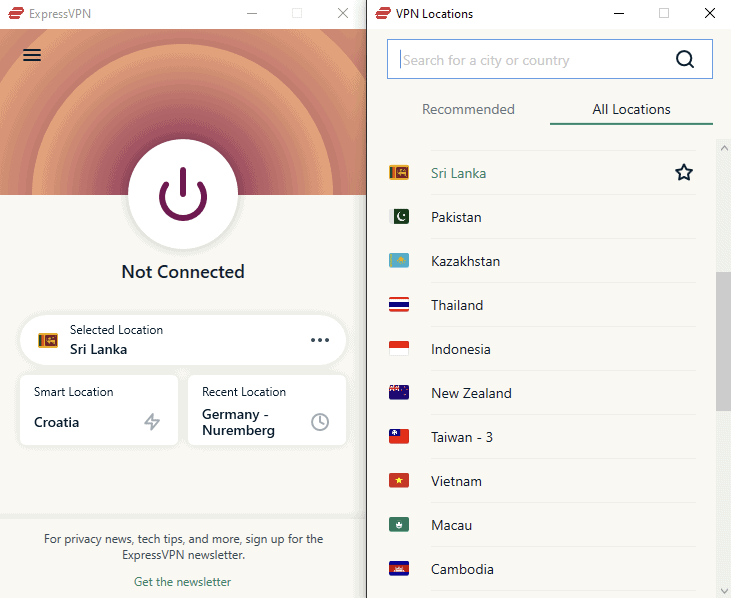Select Thailand from the location list
The image size is (731, 598).
pos(457,305)
